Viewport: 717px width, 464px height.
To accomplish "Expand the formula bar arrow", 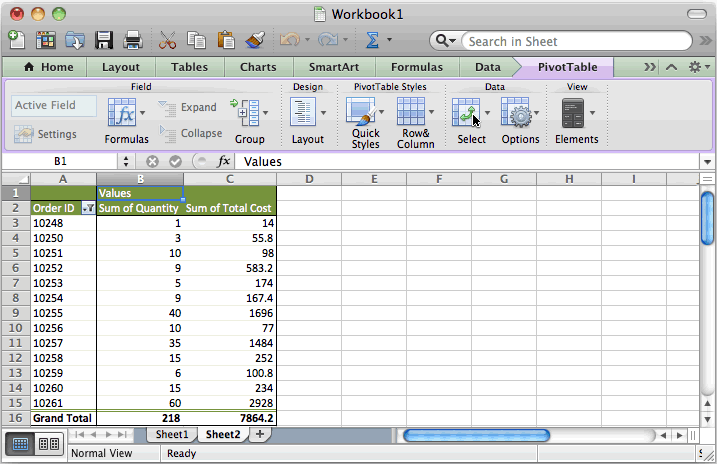I will pos(707,162).
